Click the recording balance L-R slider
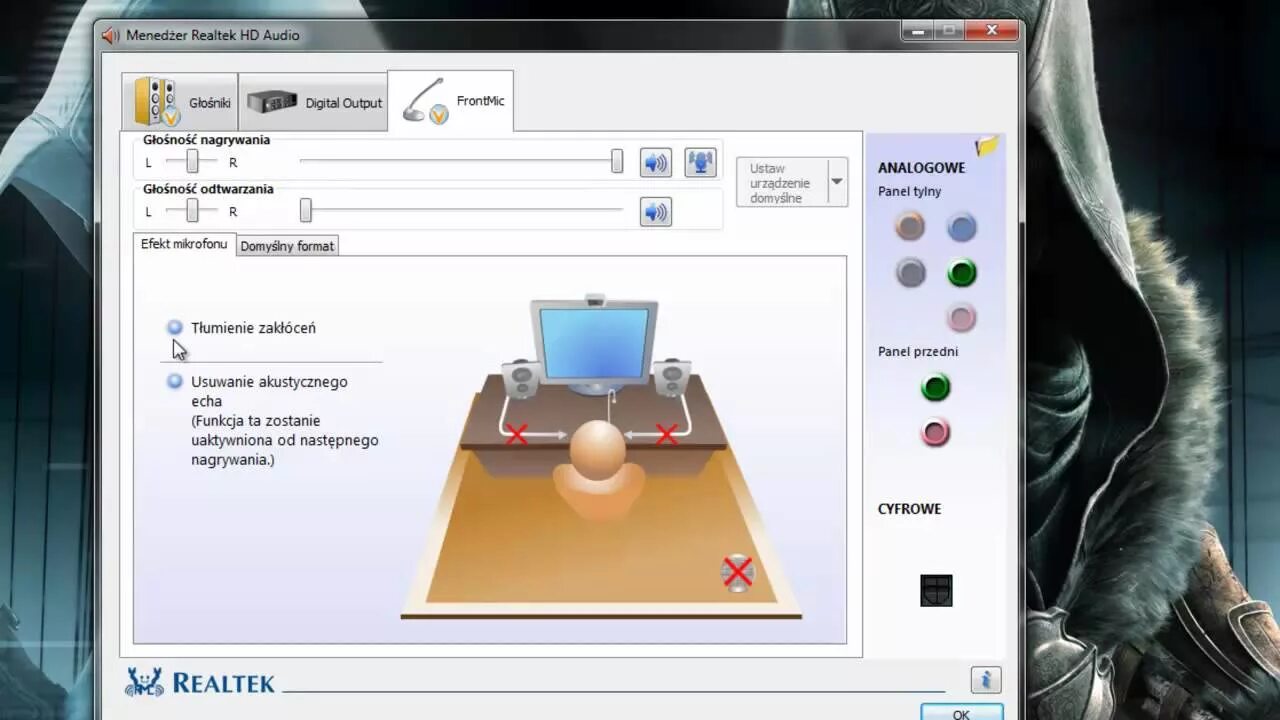This screenshot has width=1280, height=720. coord(192,162)
